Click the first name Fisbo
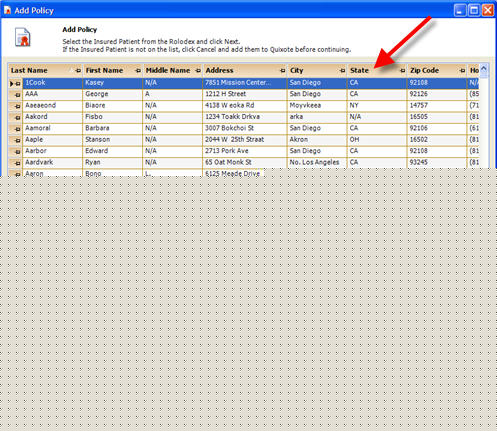497x431 pixels. [94, 117]
